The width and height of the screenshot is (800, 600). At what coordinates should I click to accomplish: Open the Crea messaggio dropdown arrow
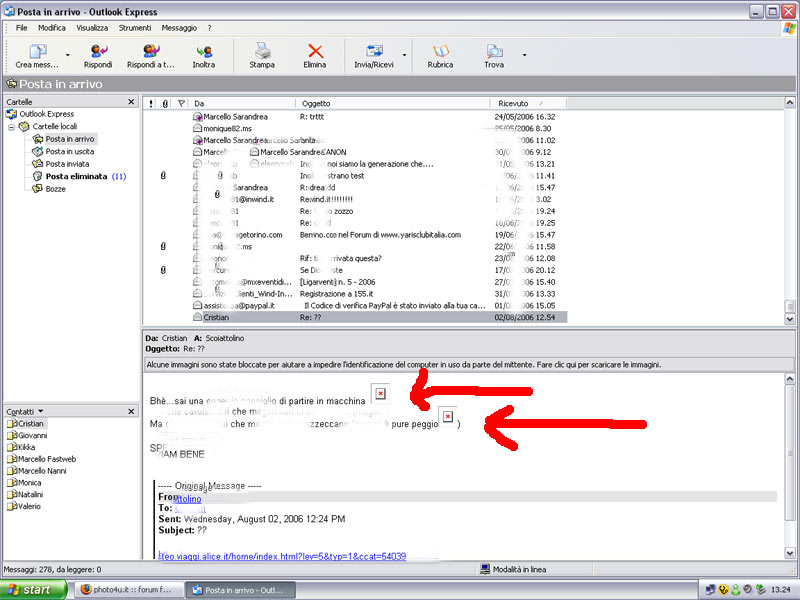coord(67,55)
